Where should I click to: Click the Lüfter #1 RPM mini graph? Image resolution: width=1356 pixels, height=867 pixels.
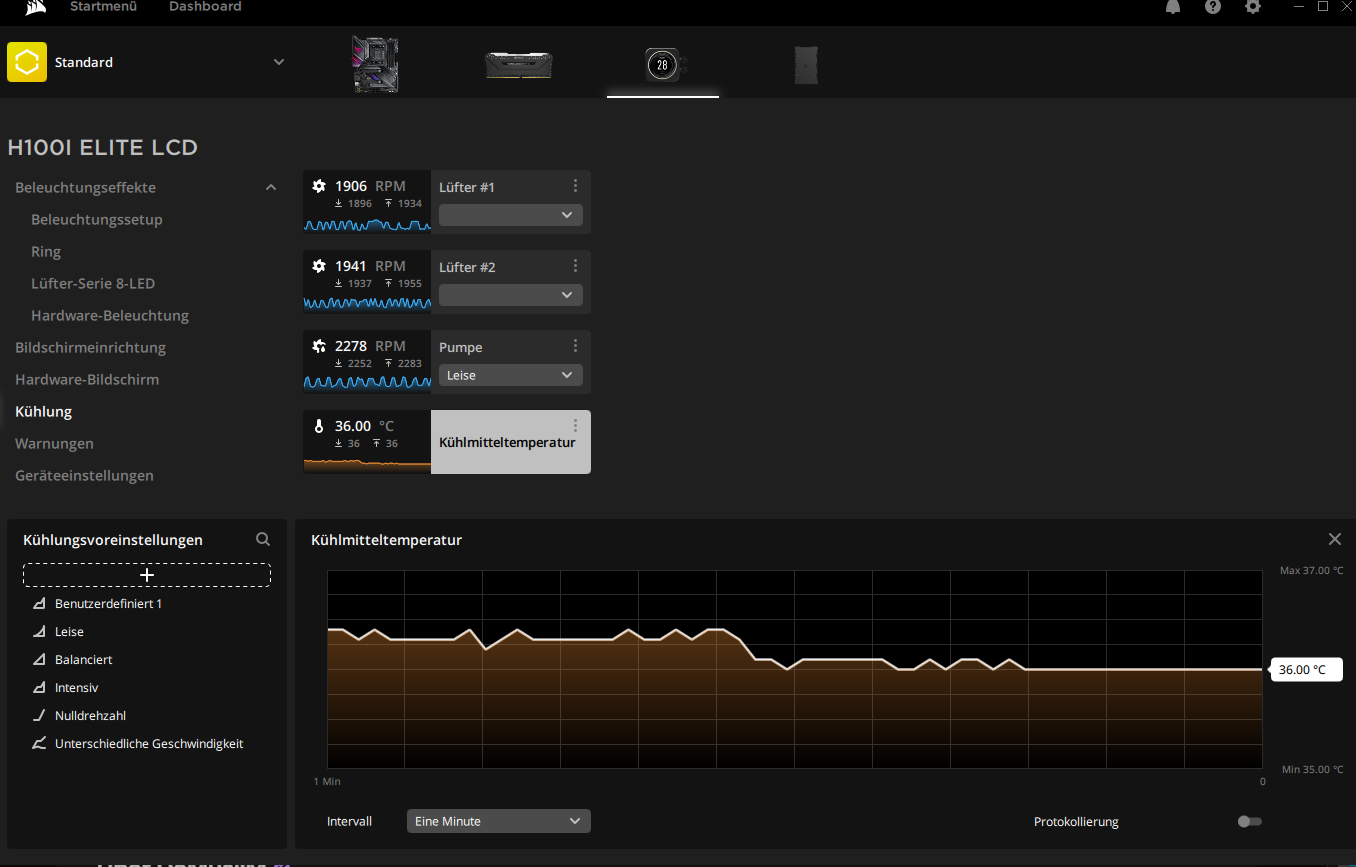[x=367, y=224]
